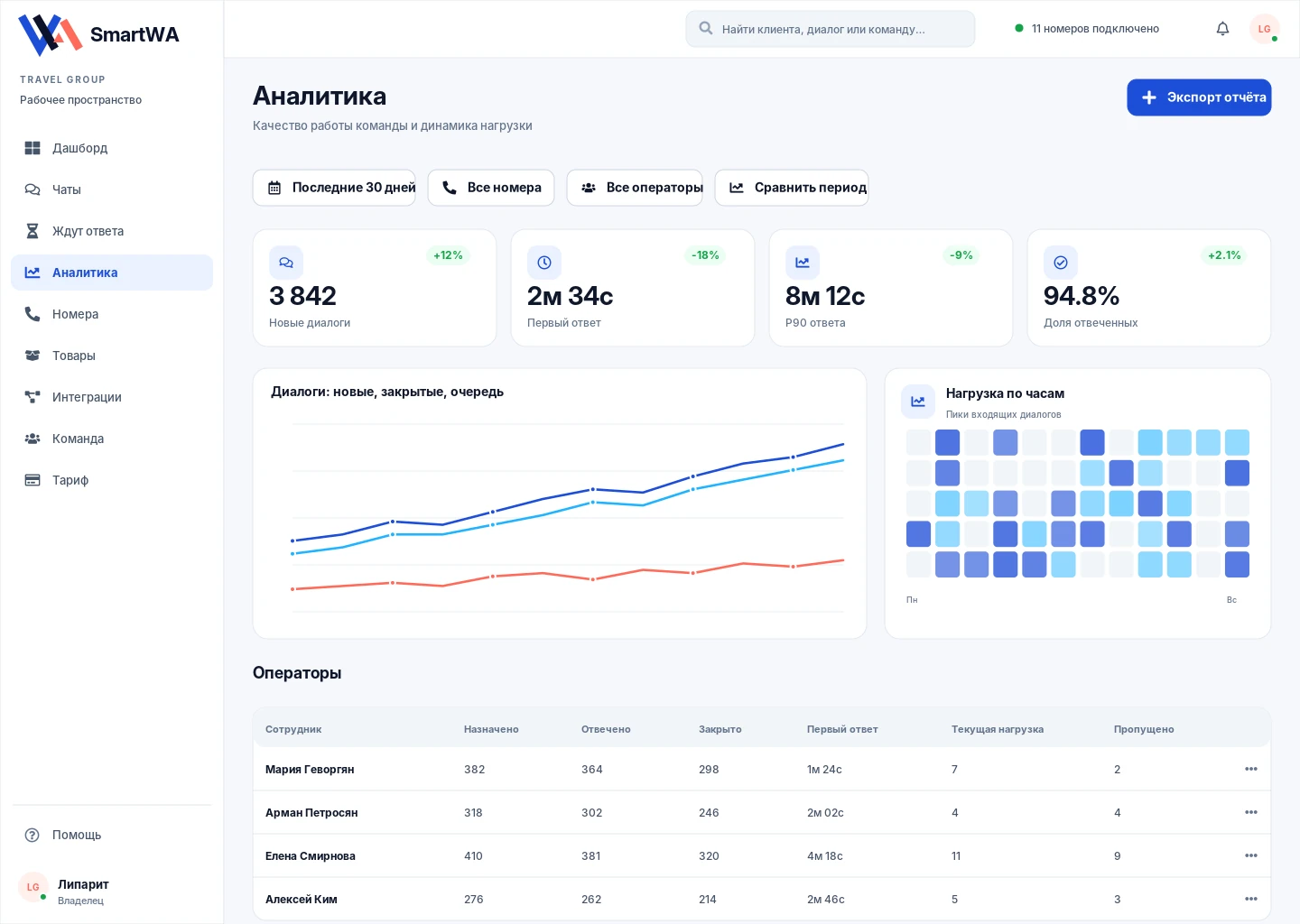Click the Сотрудник column header
This screenshot has width=1300, height=924.
(293, 729)
